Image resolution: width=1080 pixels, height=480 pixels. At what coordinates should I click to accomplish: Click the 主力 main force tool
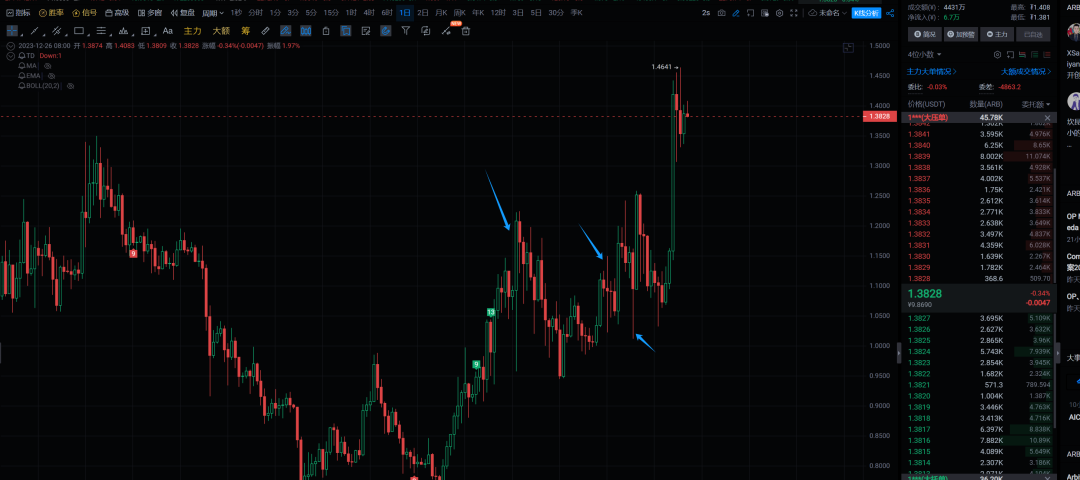point(192,31)
